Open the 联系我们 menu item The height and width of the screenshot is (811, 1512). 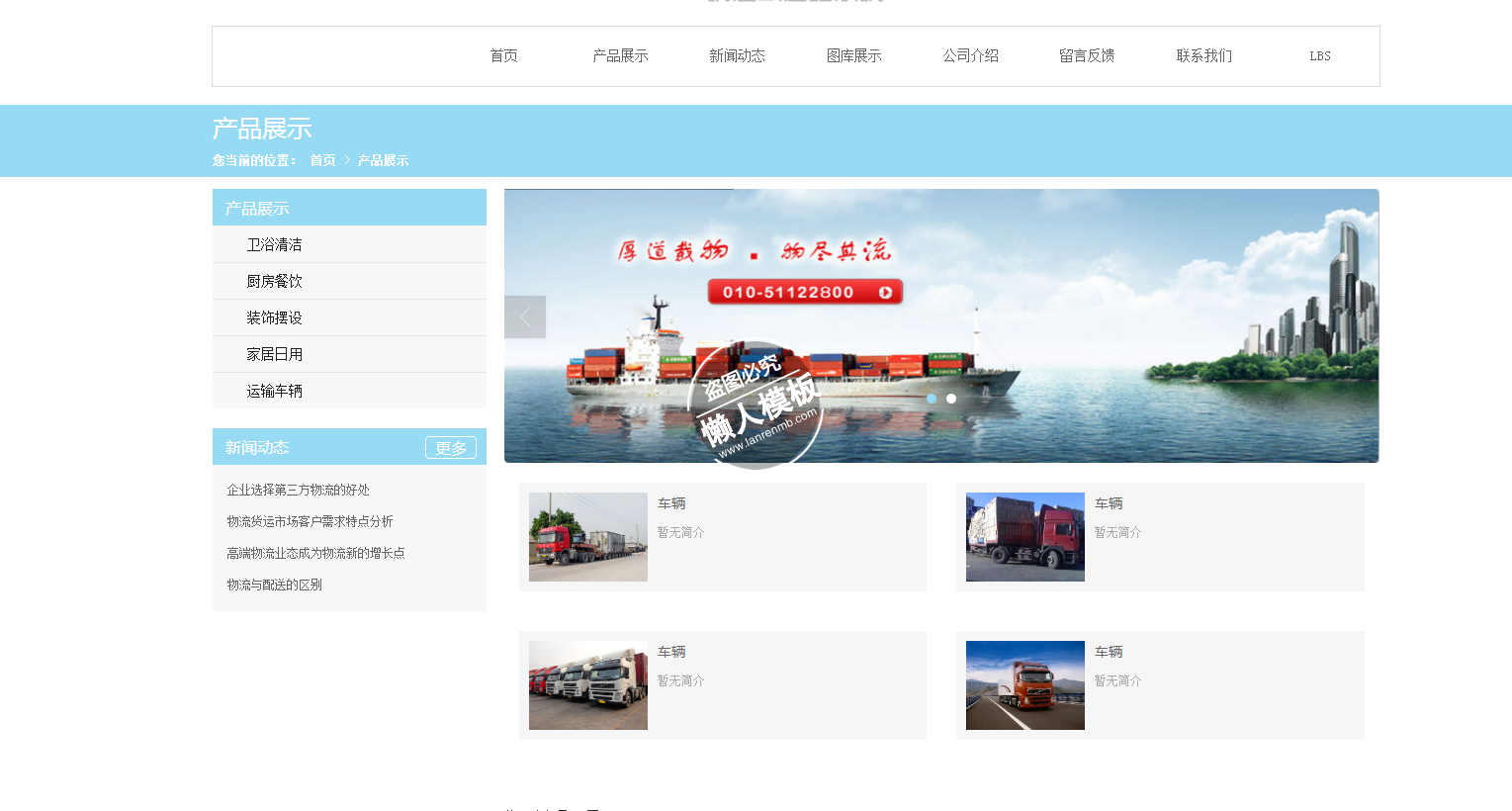(1203, 56)
